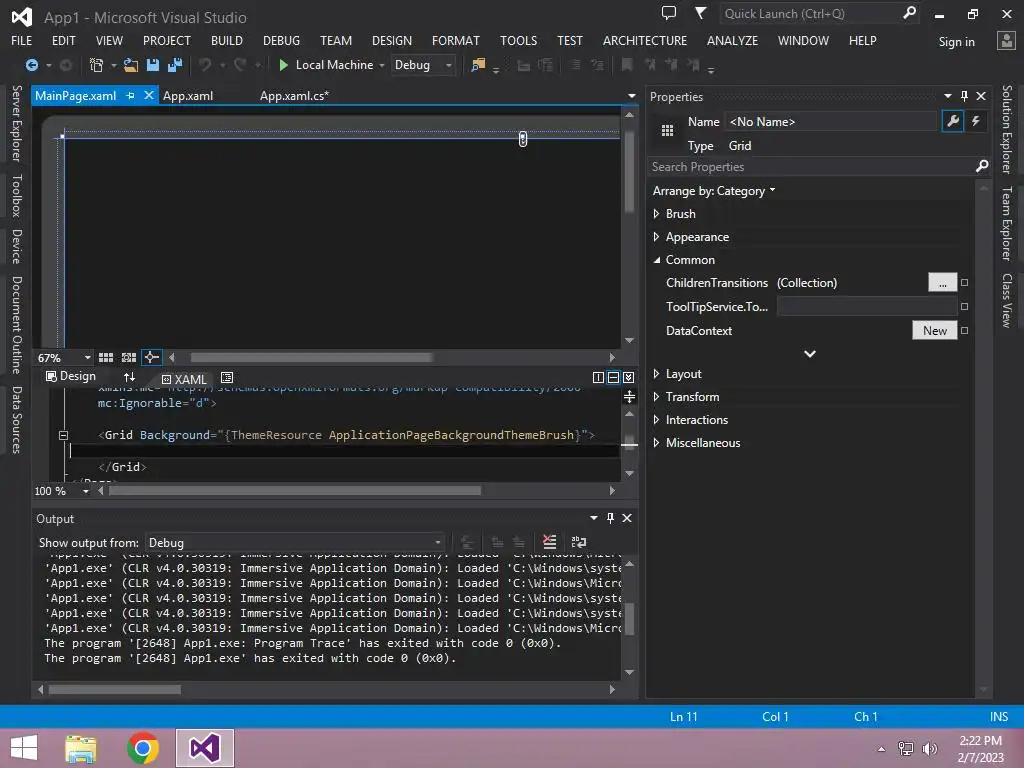This screenshot has height=768, width=1024.
Task: Toggle snap to gridlines in designer
Action: [x=129, y=357]
